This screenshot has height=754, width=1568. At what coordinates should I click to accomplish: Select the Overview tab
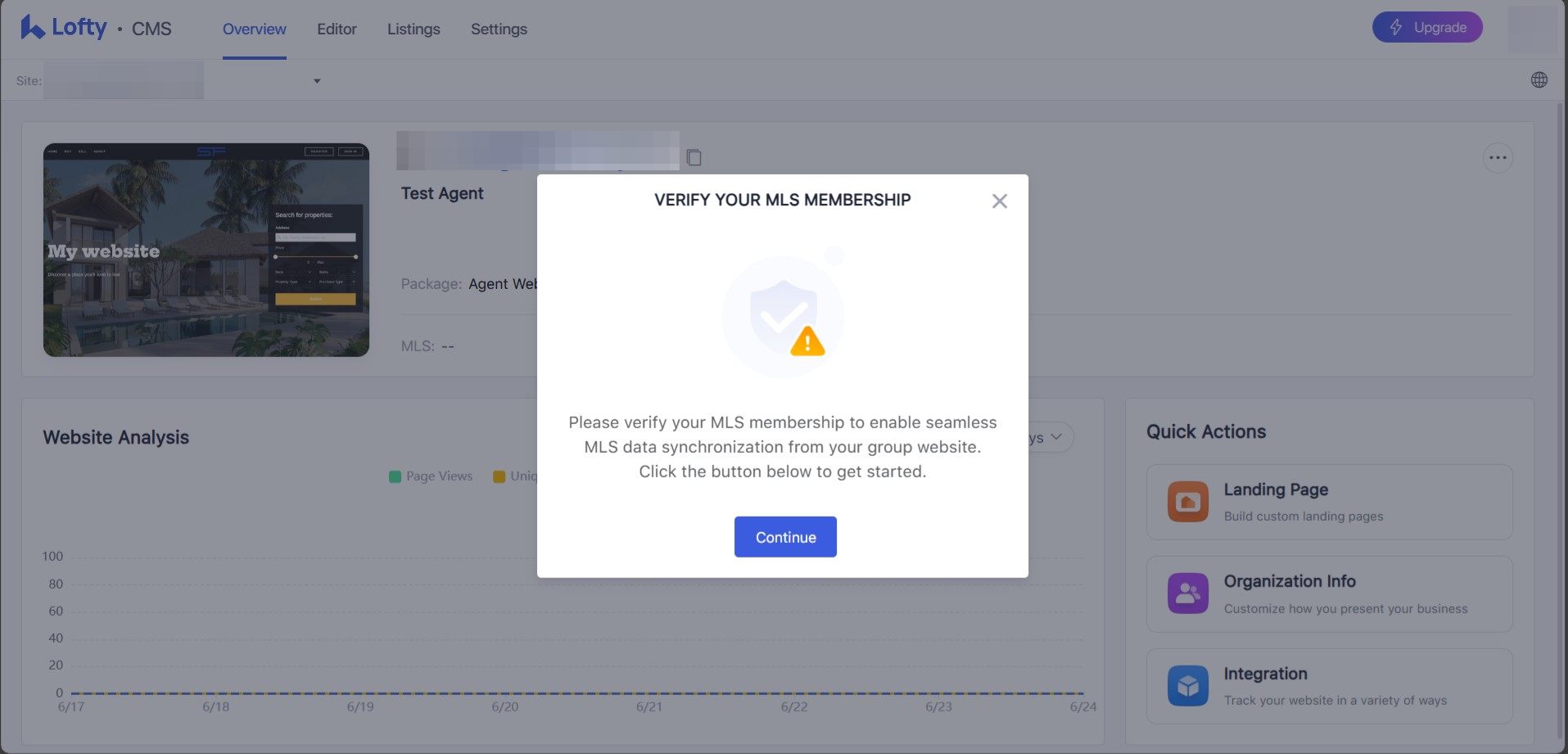255,29
